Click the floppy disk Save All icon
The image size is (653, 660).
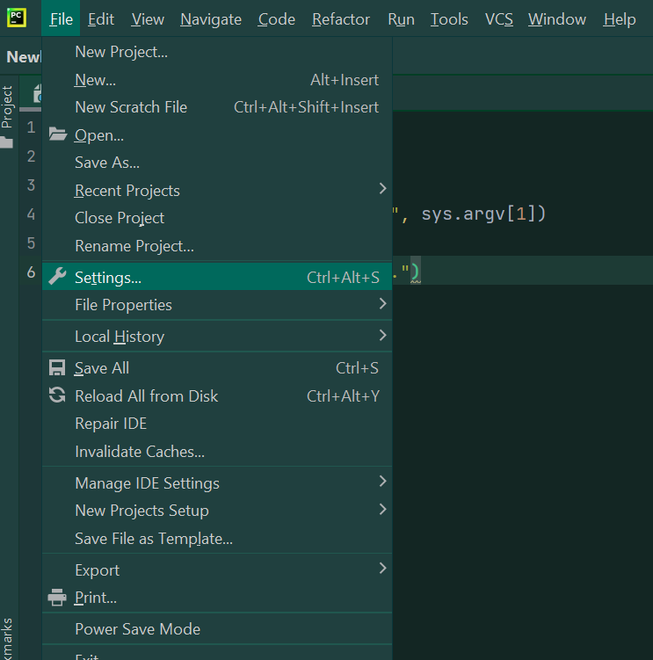pyautogui.click(x=57, y=368)
